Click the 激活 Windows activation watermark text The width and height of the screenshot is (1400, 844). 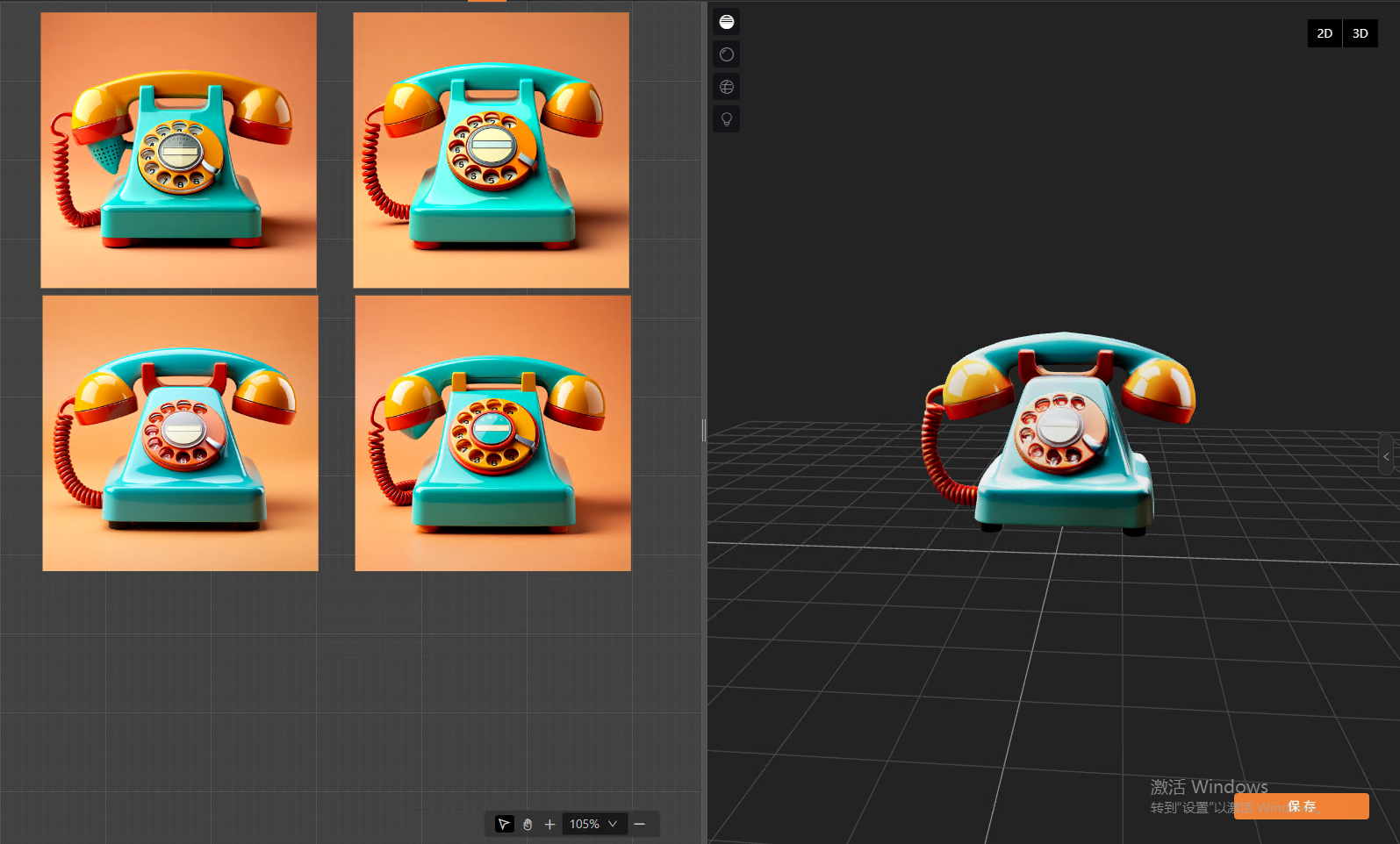coord(1209,786)
